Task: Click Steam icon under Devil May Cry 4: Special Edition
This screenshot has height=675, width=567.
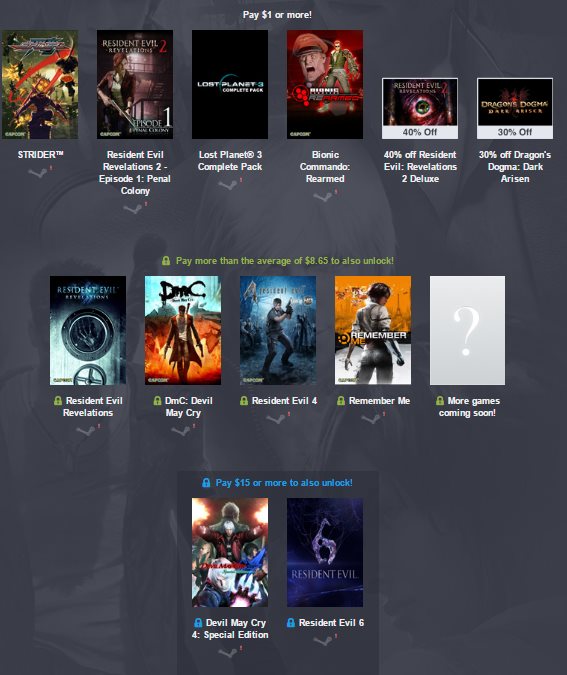Action: tap(228, 653)
